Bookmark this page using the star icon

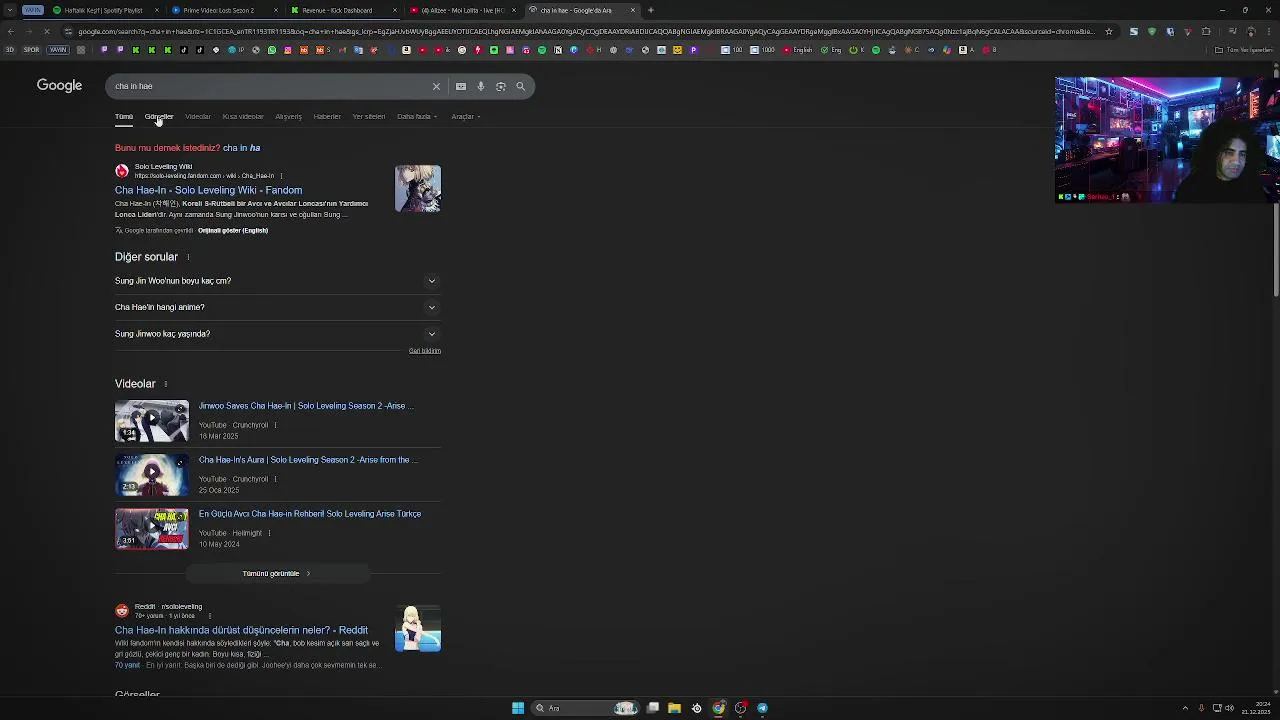(x=1108, y=31)
